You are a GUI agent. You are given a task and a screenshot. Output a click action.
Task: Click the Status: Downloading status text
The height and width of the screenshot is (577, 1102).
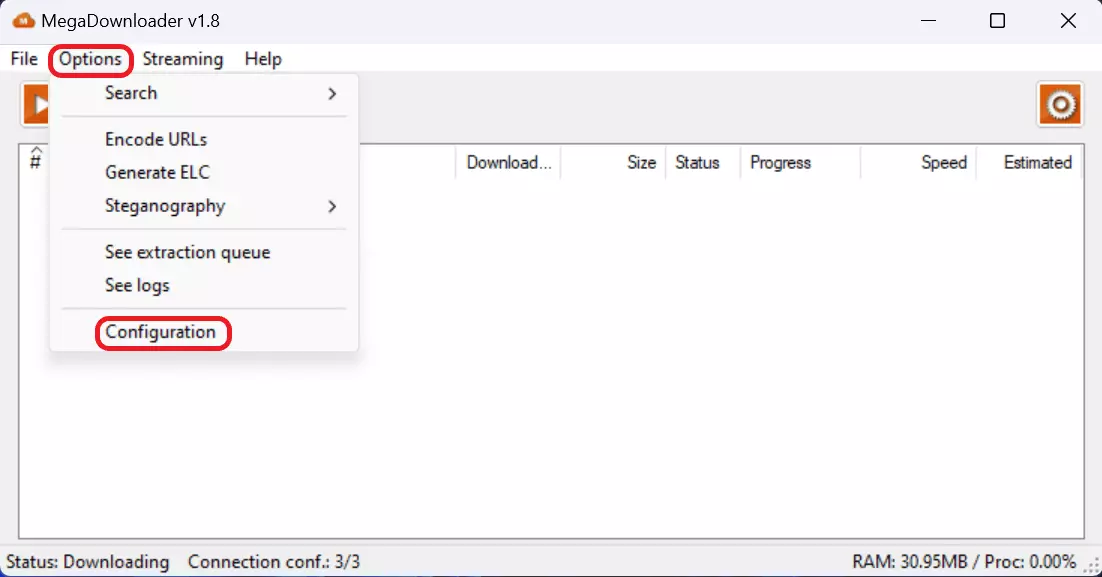click(x=88, y=562)
